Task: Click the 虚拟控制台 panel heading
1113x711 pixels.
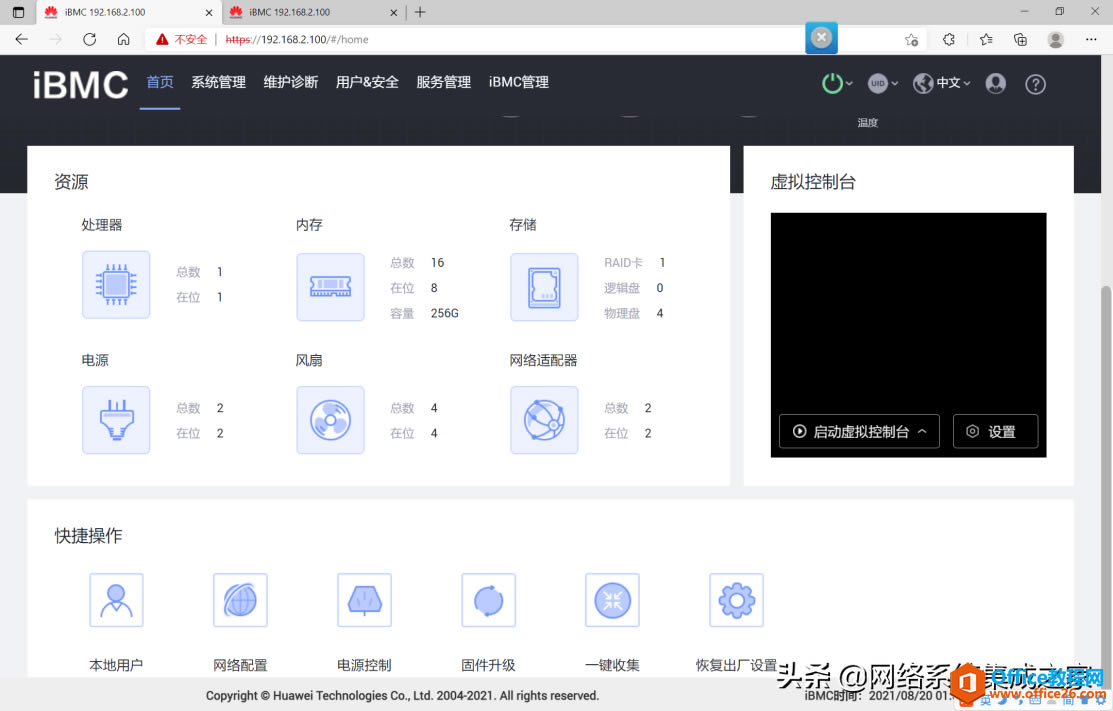Action: click(813, 182)
